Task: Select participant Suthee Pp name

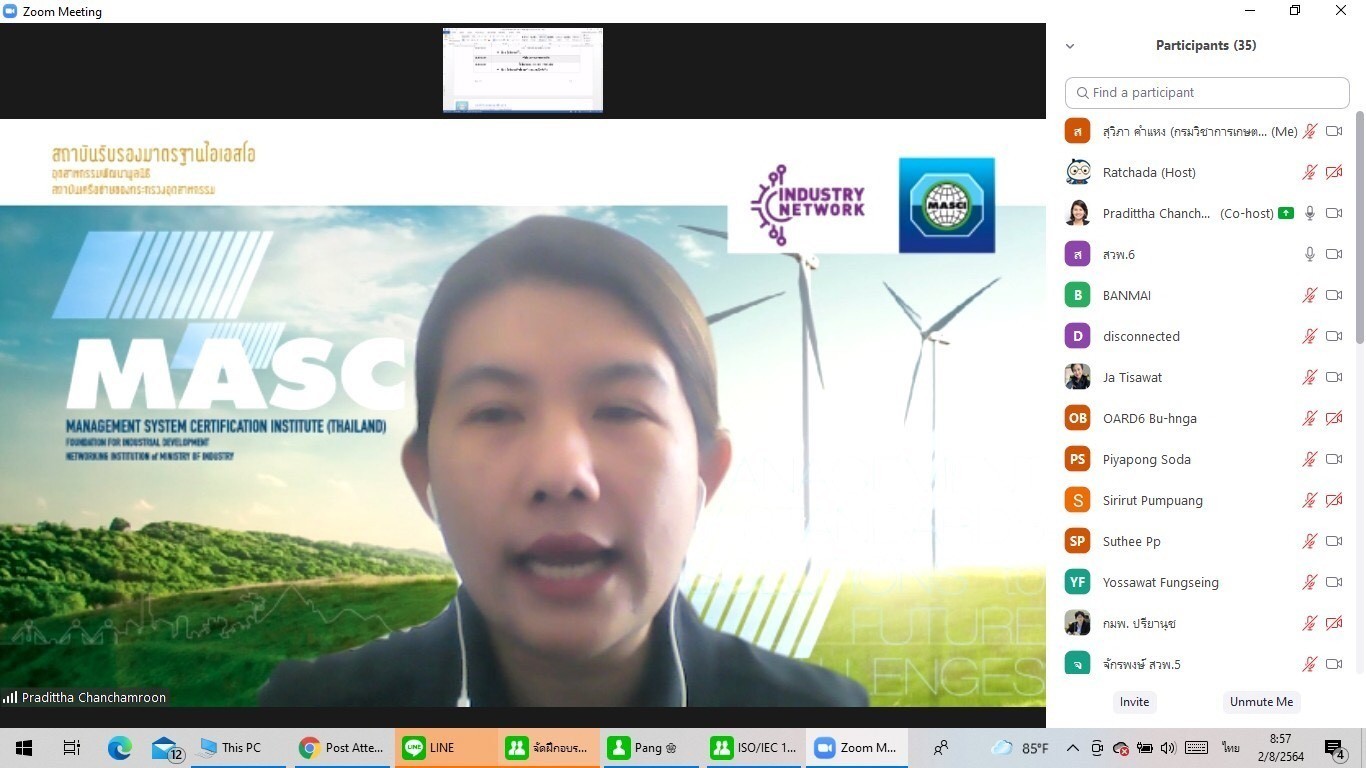Action: [1132, 541]
